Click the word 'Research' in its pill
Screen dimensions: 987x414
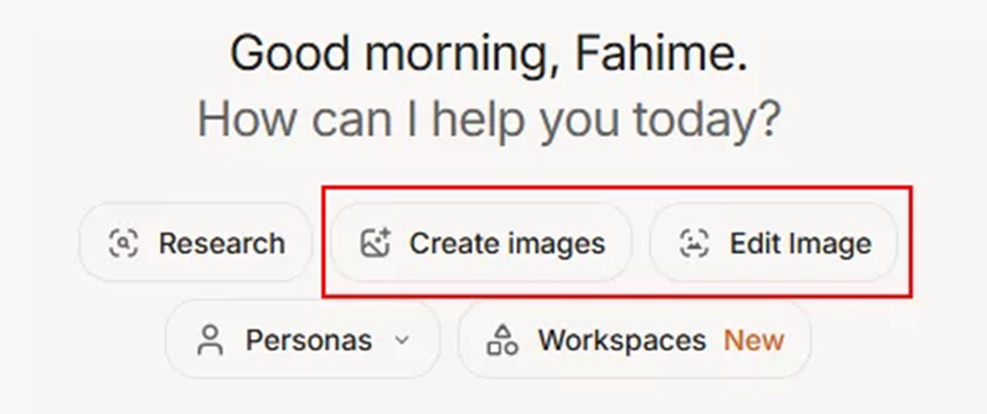pyautogui.click(x=222, y=243)
